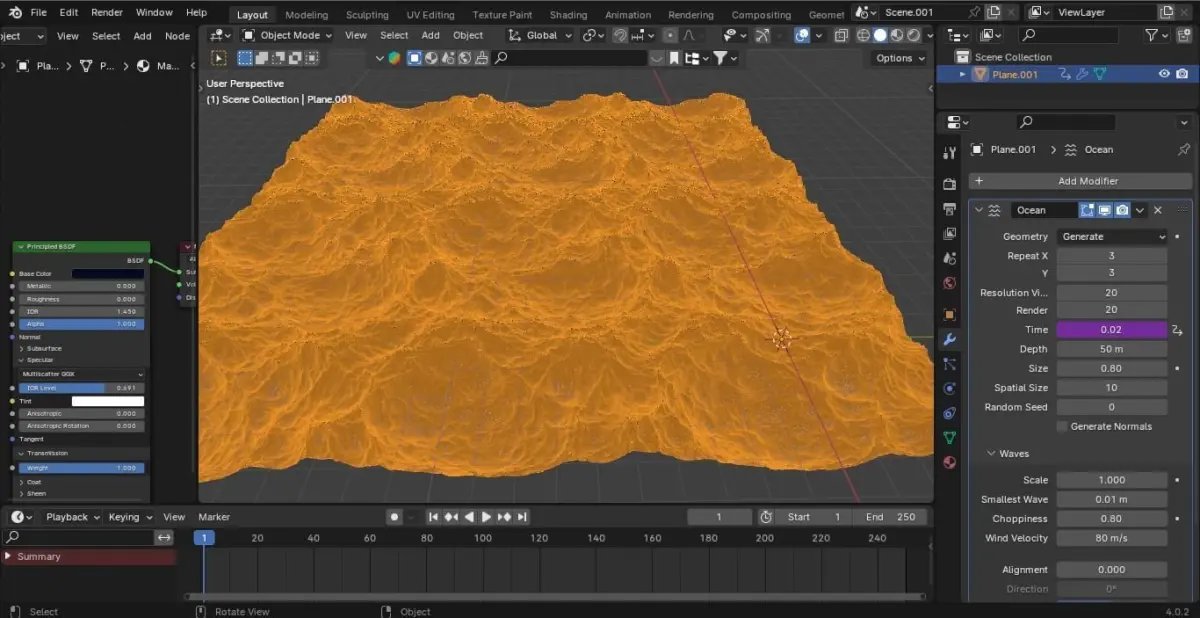Remove the Ocean modifier with X

coord(1158,210)
